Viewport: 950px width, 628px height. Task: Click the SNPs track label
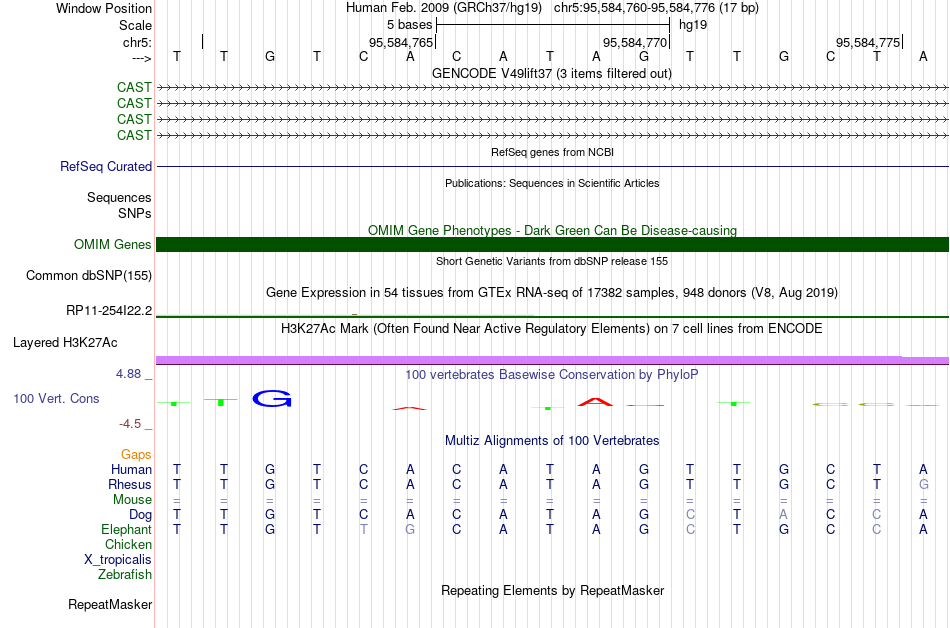[x=135, y=213]
